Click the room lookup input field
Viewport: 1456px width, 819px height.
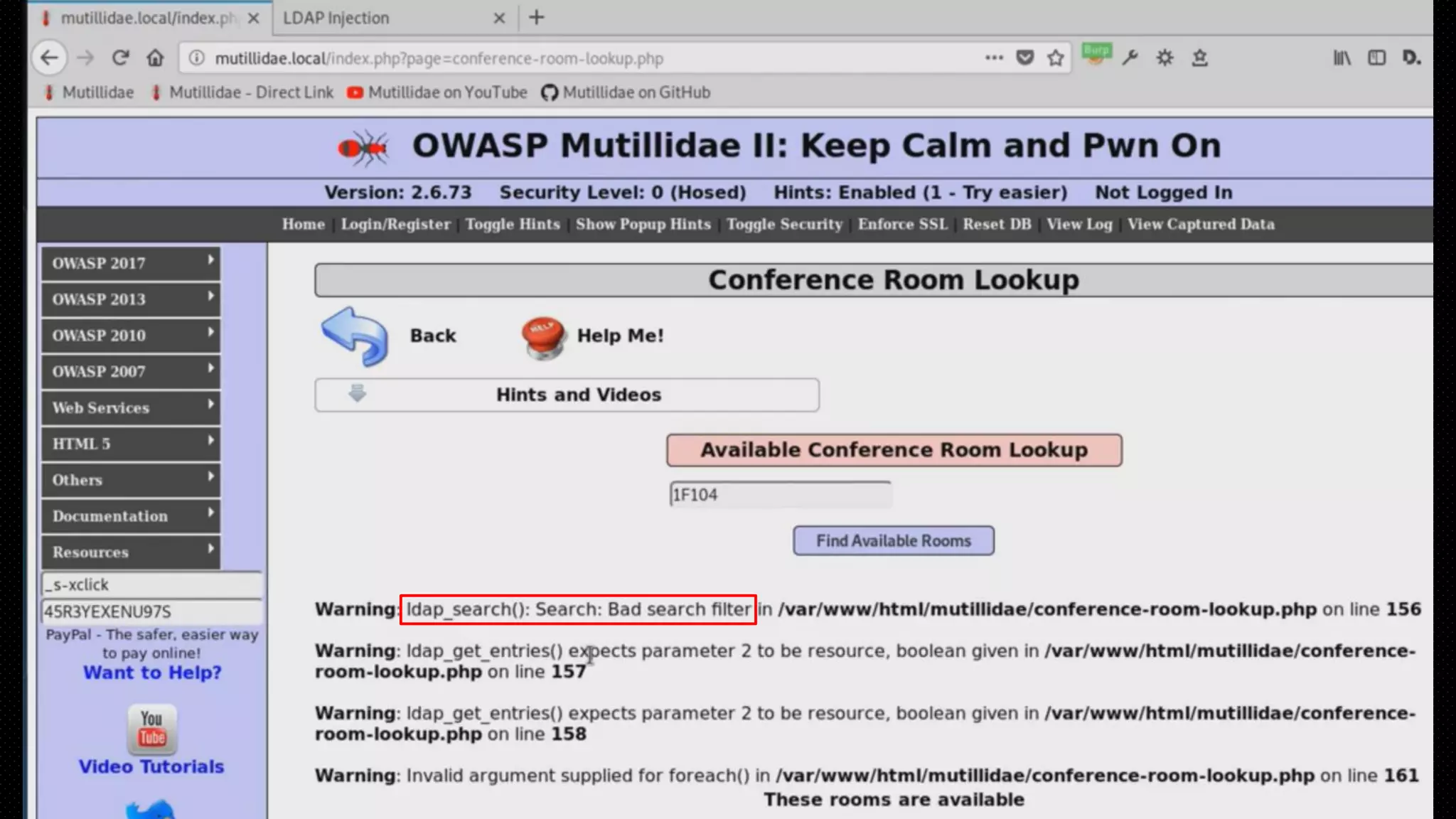[780, 495]
